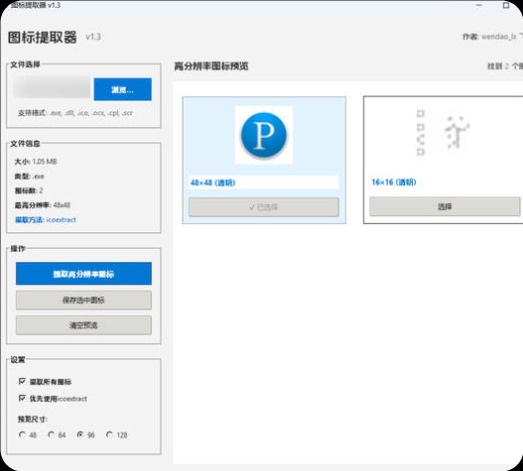Viewport: 523px width, 471px height.
Task: Select the 96 preview size radio
Action: pyautogui.click(x=80, y=434)
